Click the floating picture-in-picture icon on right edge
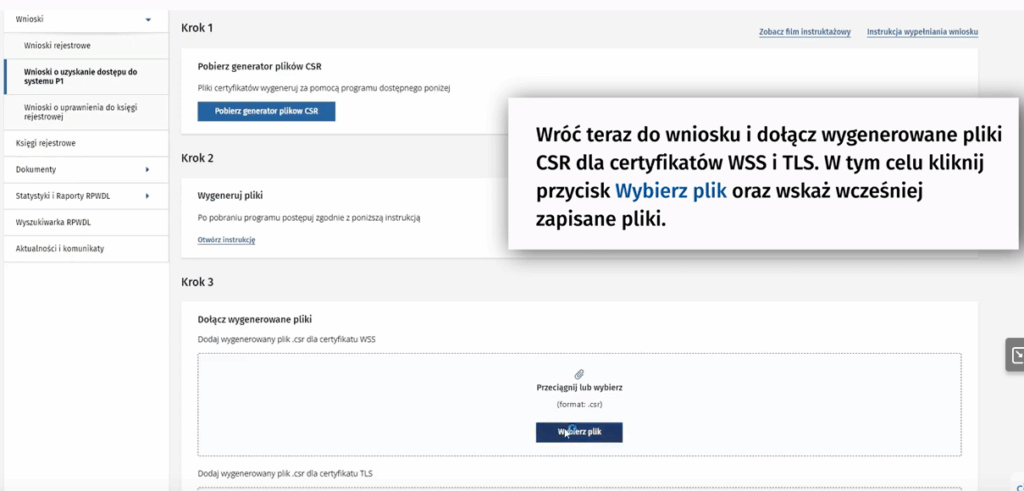 click(1014, 354)
